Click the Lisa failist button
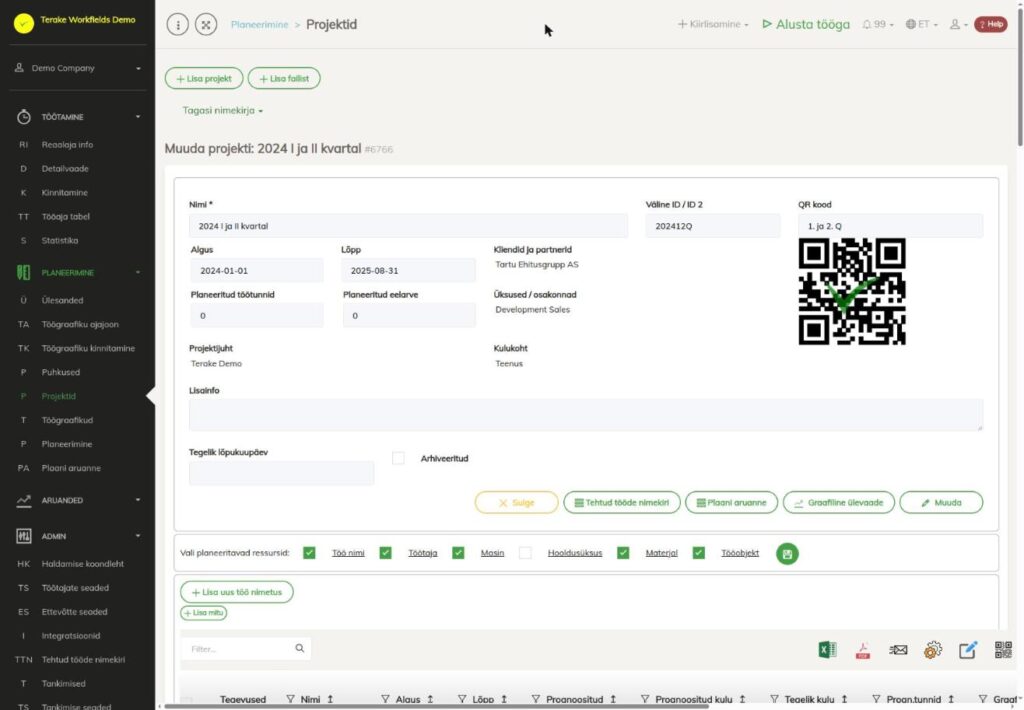The image size is (1024, 710). click(284, 78)
